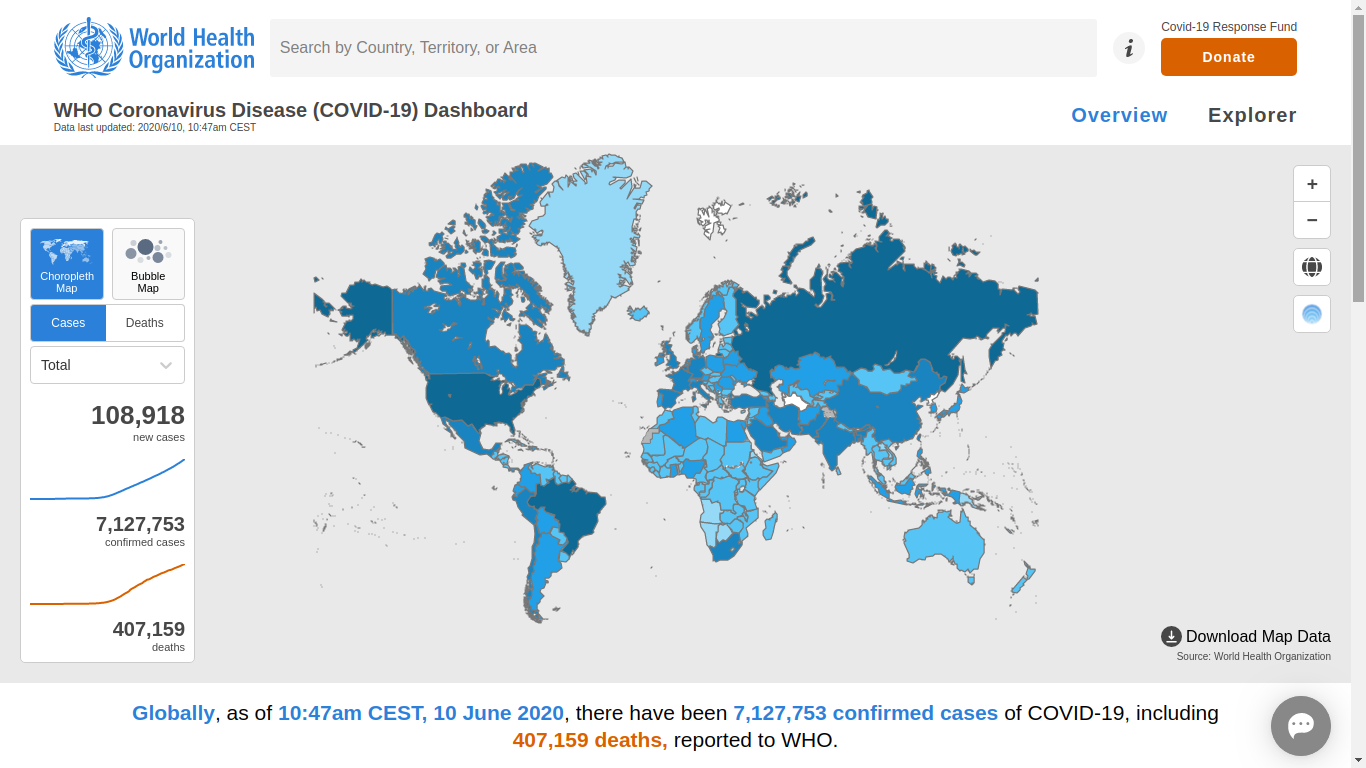Screen dimensions: 1366x768
Task: Click the 108,918 new cases figure
Action: [138, 415]
